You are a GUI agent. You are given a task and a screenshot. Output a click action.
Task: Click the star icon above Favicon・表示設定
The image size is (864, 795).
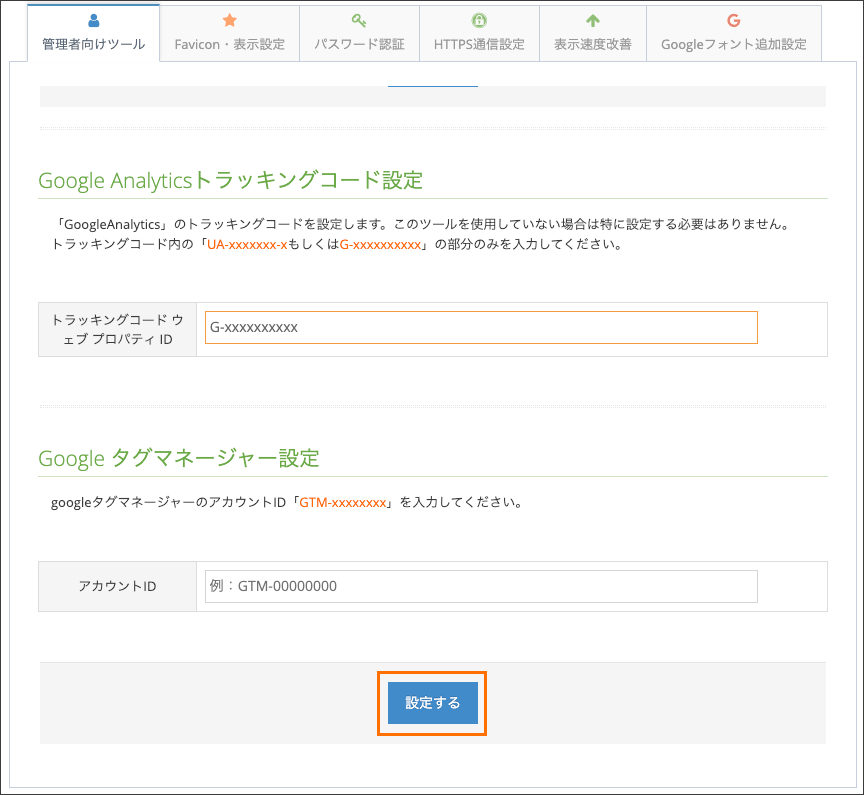[230, 21]
